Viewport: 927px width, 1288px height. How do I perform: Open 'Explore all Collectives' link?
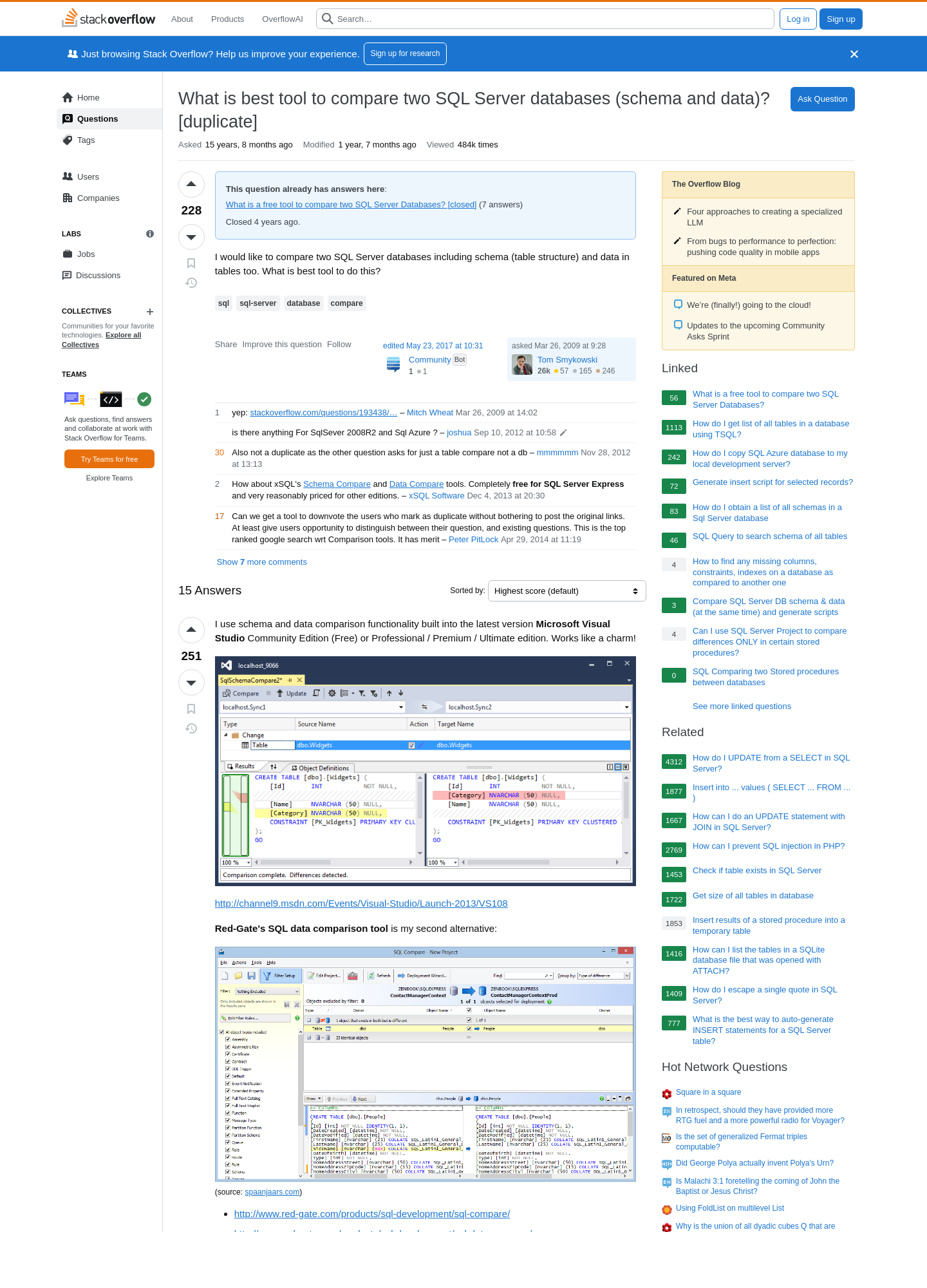pos(102,340)
